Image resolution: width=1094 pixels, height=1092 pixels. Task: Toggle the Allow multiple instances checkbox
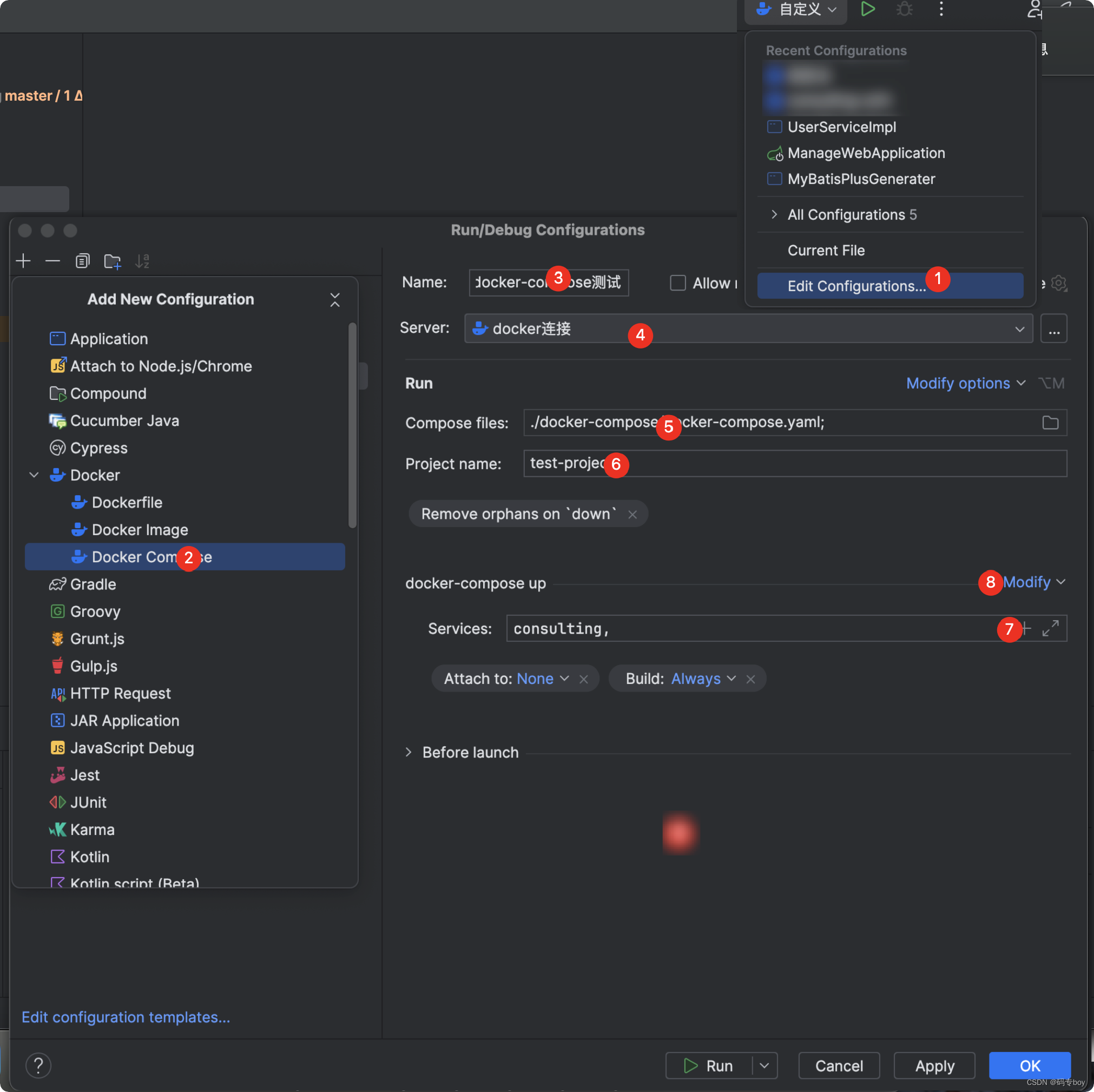click(677, 282)
